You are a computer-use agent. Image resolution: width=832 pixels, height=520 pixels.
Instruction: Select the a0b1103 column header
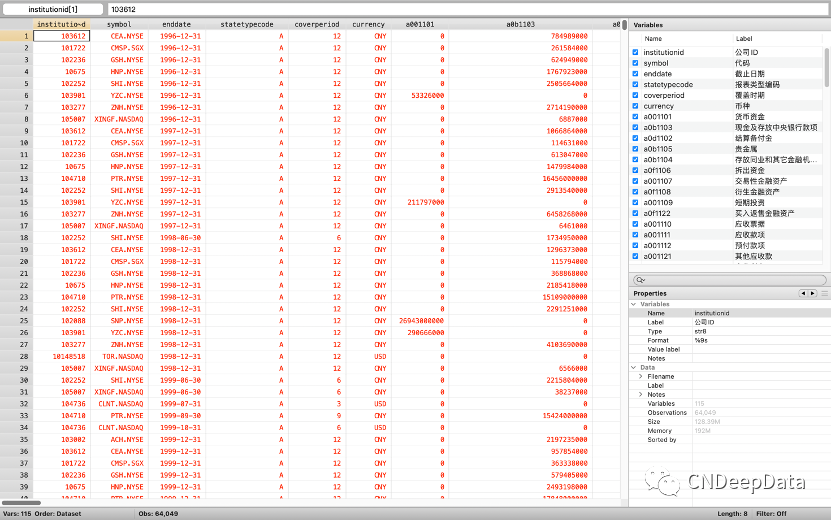point(520,24)
